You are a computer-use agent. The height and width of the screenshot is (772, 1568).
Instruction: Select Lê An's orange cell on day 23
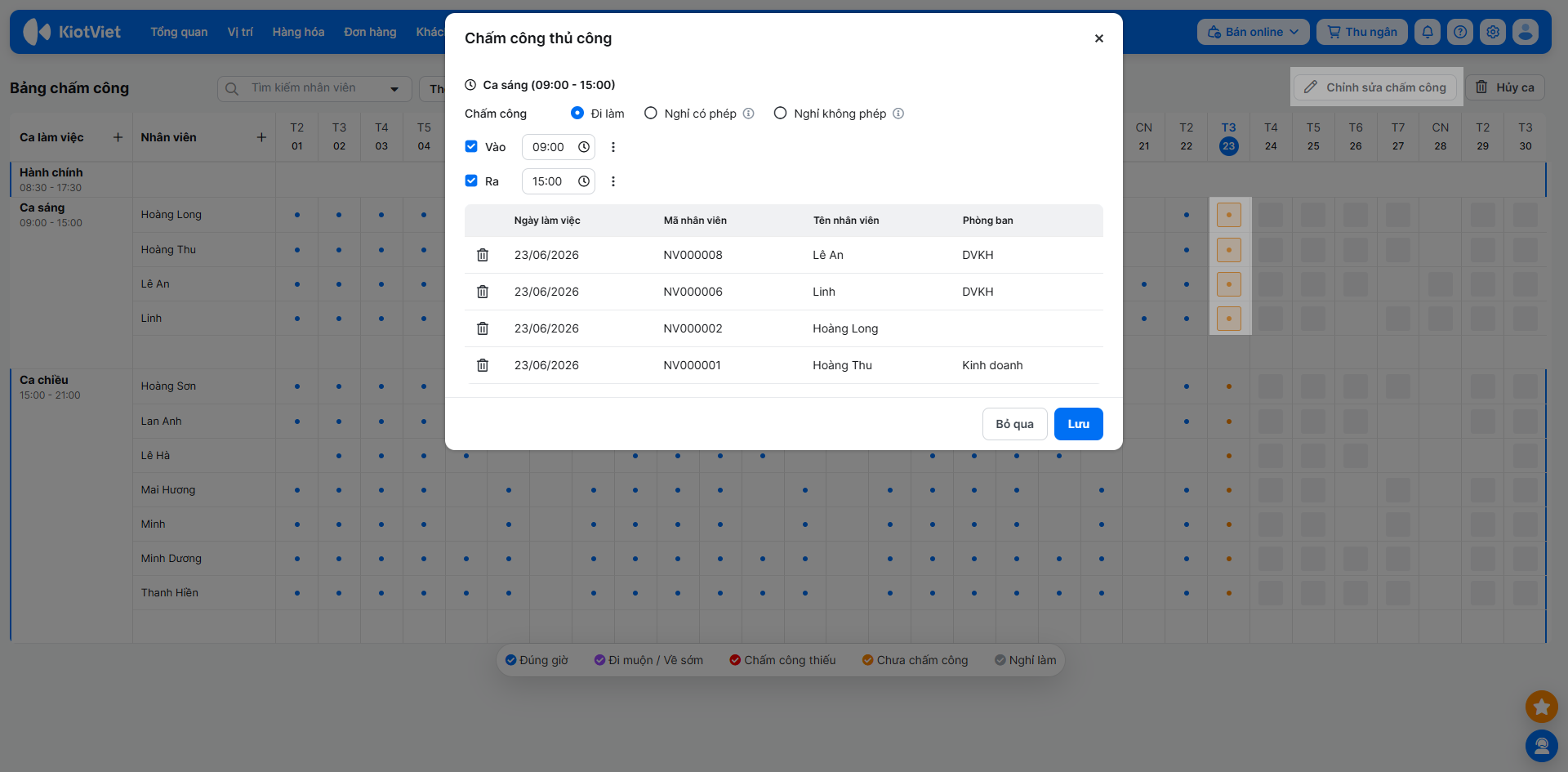(1229, 284)
